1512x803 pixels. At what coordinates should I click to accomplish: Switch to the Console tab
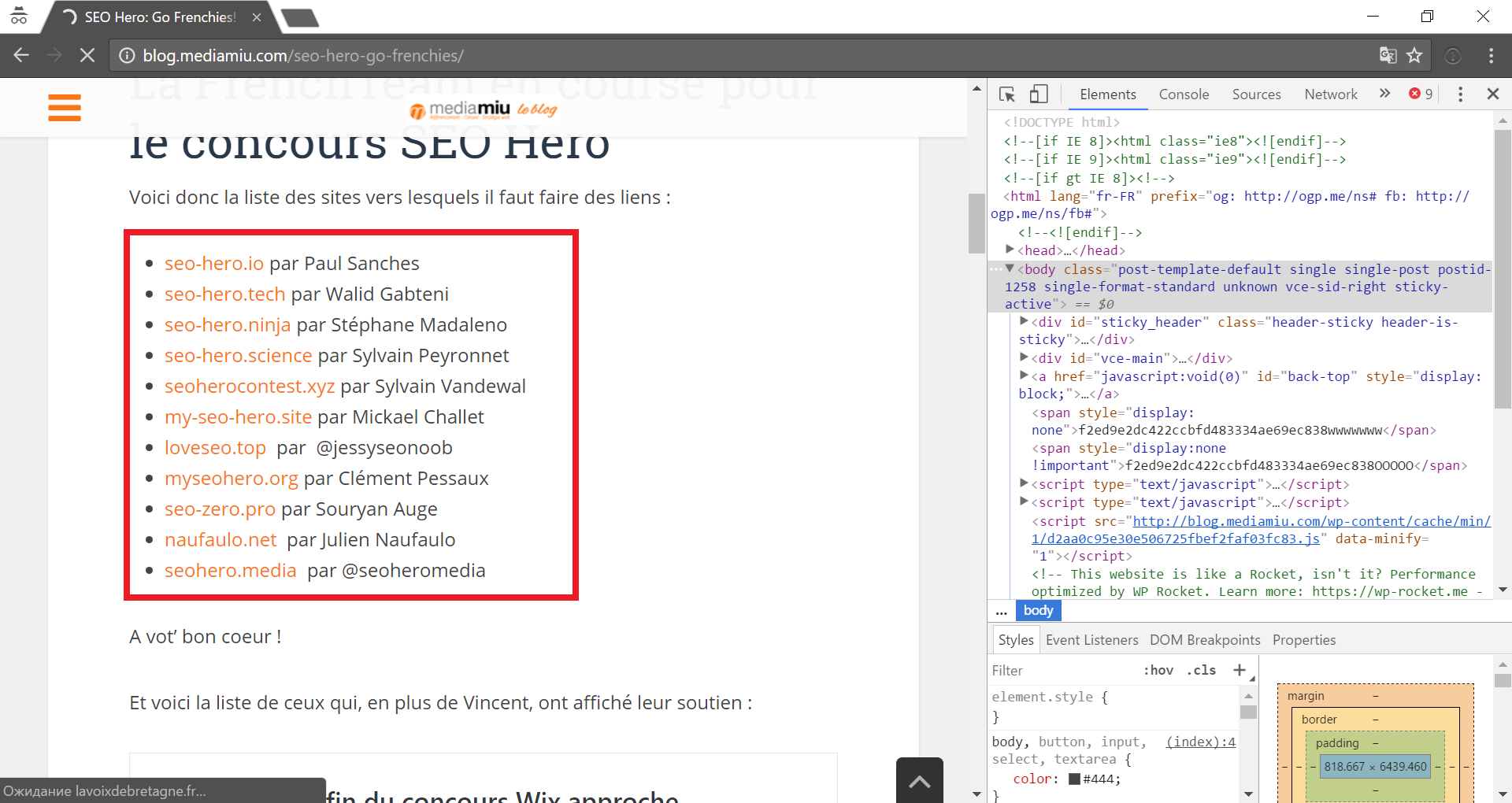tap(1184, 94)
